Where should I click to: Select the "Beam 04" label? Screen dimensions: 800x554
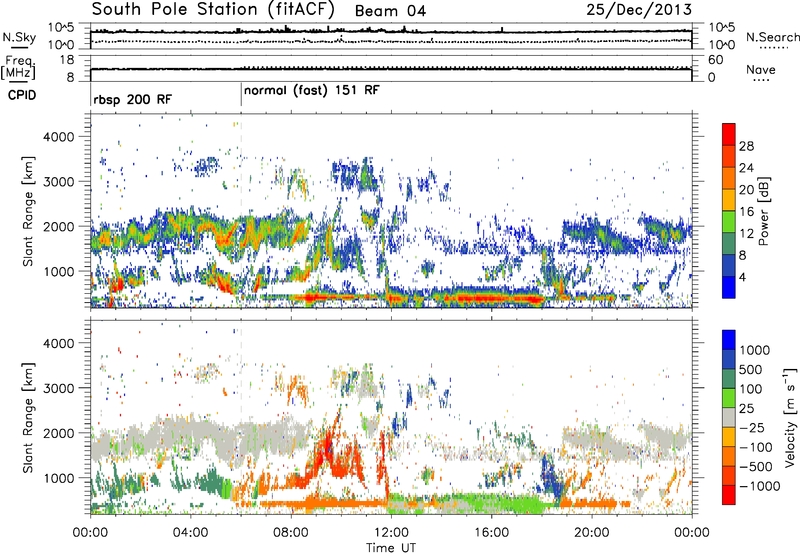point(390,11)
